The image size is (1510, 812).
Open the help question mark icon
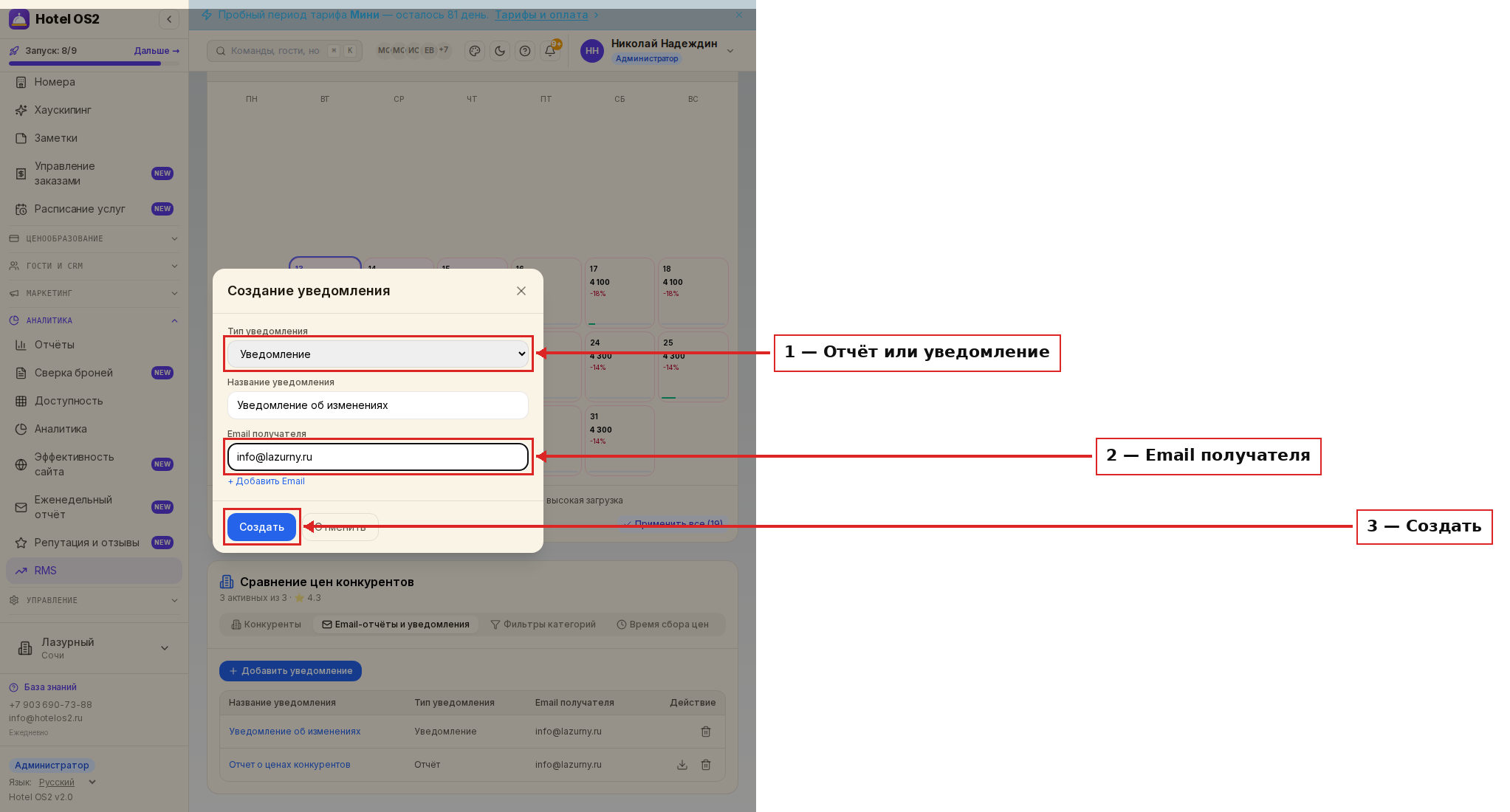[x=525, y=51]
